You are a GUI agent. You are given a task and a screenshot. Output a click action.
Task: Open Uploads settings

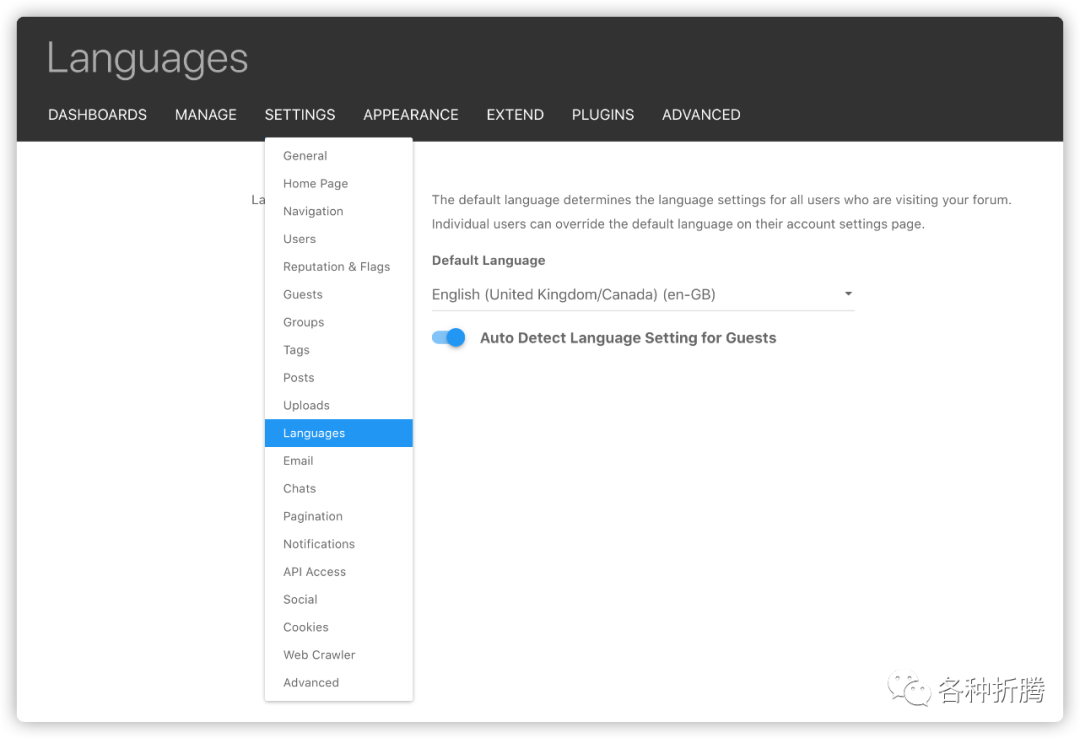[339, 405]
